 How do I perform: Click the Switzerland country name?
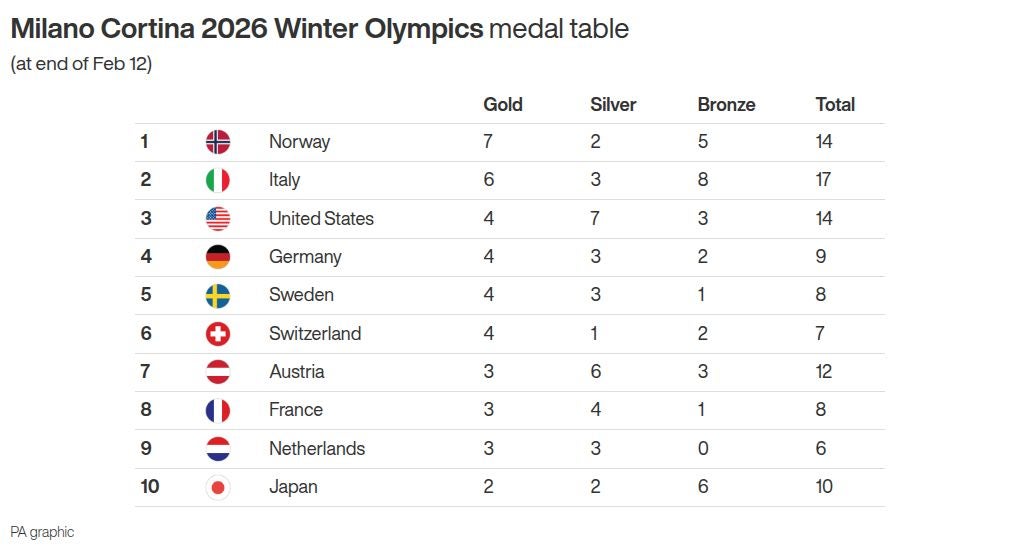click(x=315, y=334)
